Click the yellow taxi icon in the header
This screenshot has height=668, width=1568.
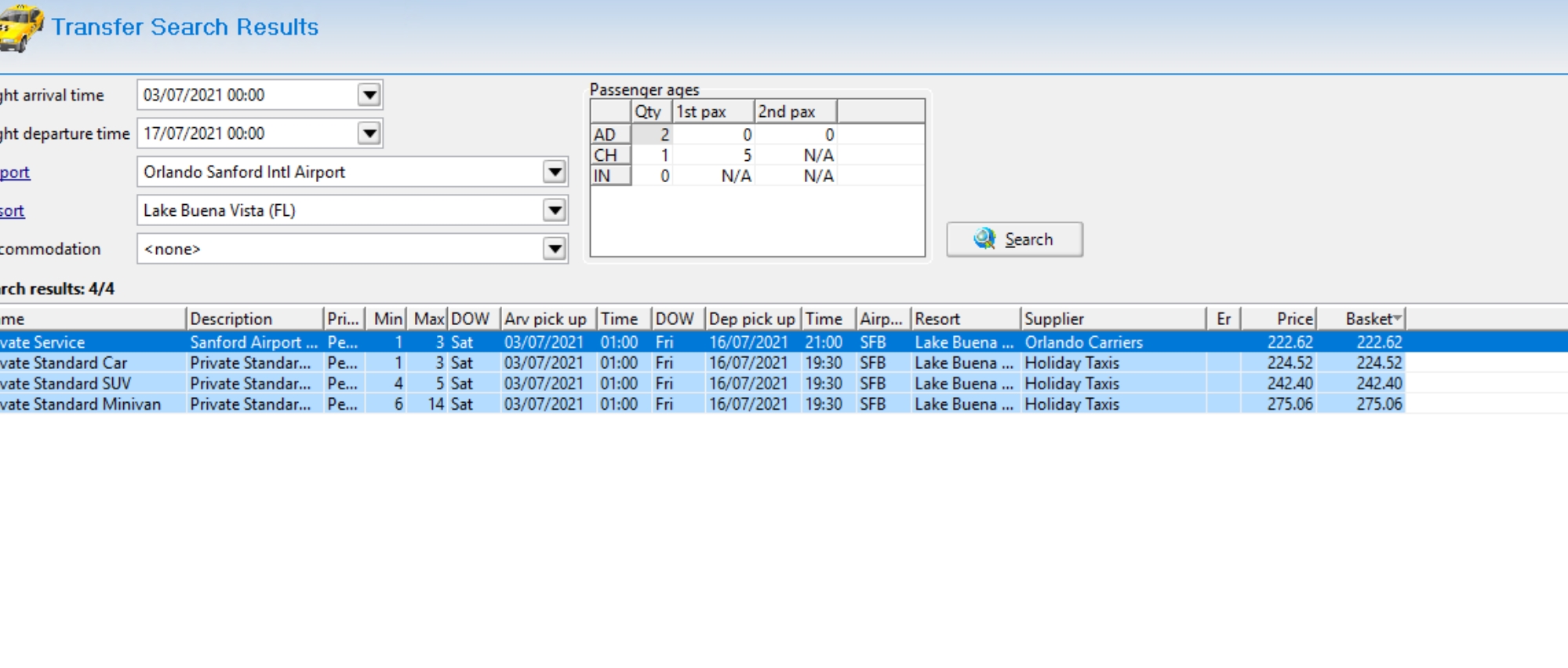(20, 28)
